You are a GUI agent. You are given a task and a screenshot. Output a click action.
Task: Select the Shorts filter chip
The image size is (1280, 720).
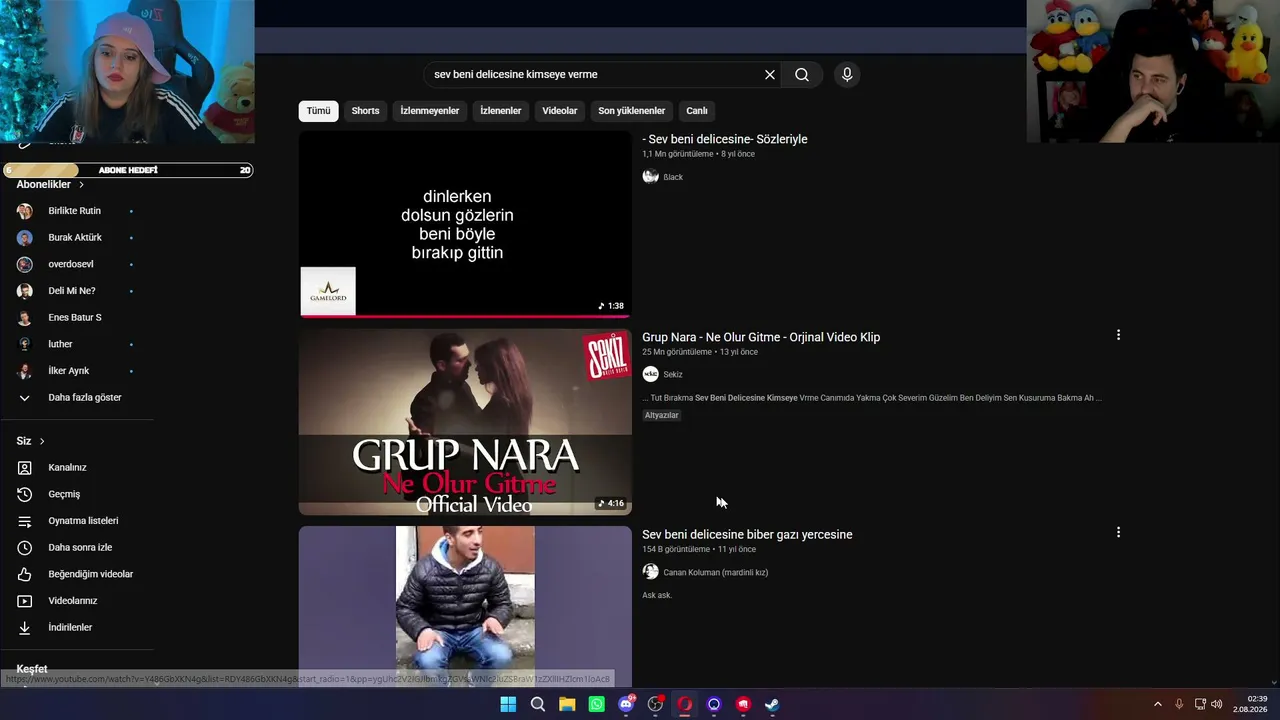click(x=365, y=111)
